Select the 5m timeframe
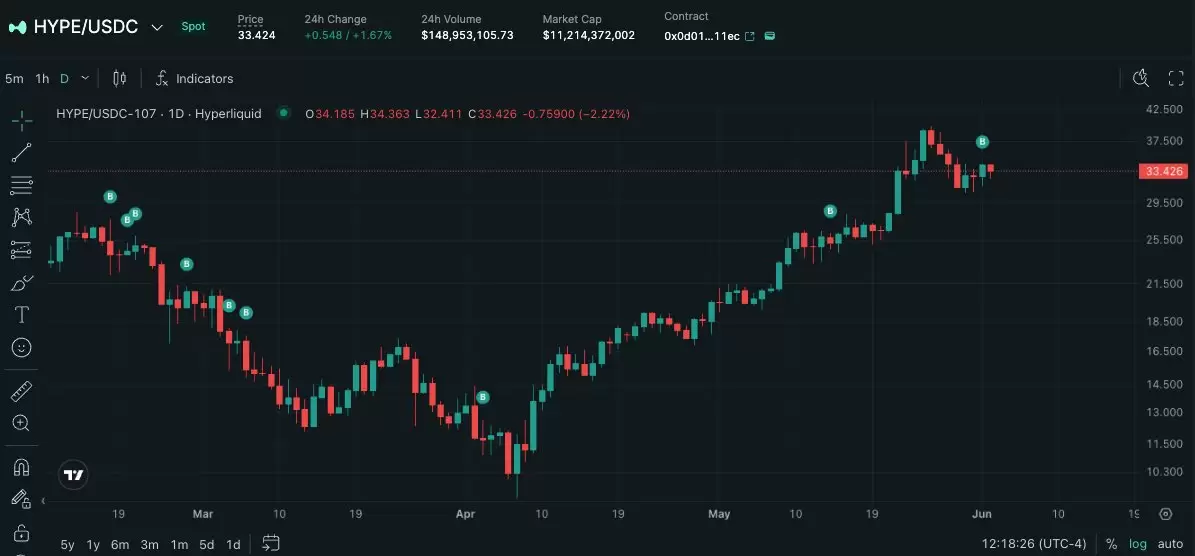Viewport: 1195px width, 556px height. tap(14, 78)
